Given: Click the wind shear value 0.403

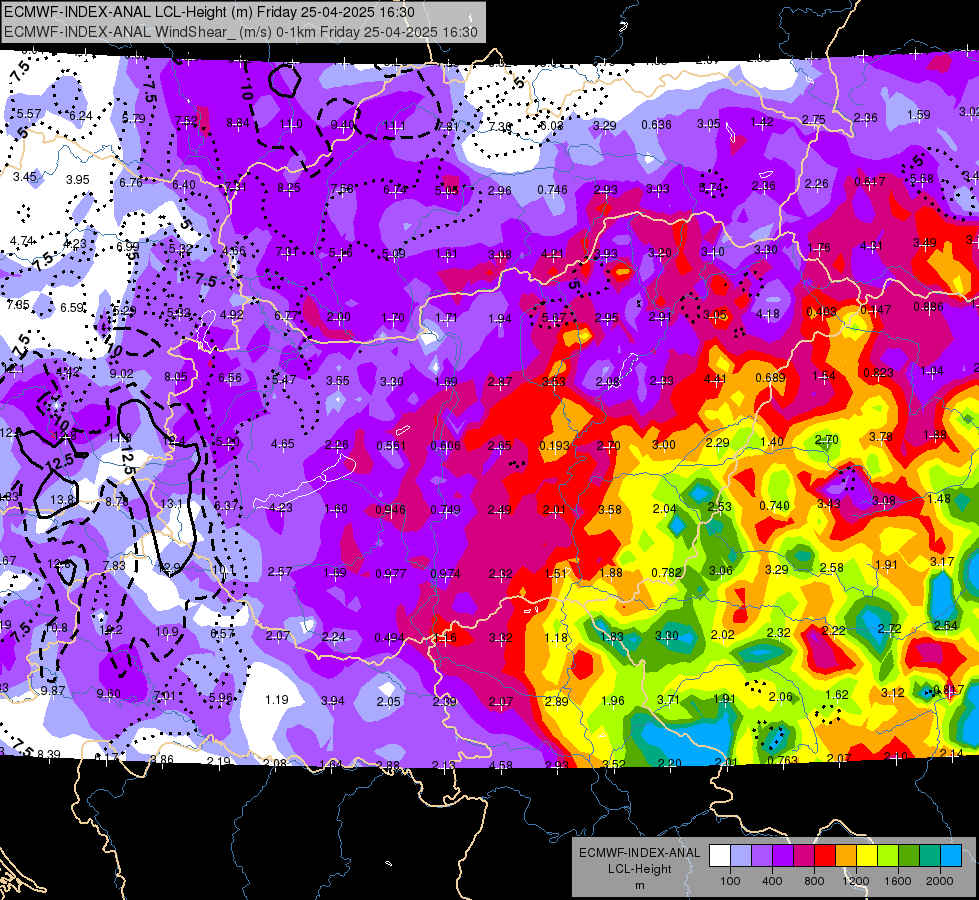Looking at the screenshot, I should 822,312.
